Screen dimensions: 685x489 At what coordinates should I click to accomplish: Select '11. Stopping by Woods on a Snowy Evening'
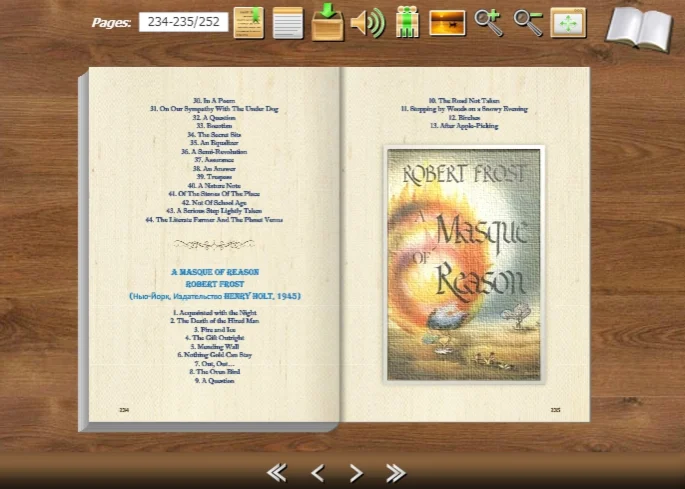click(464, 109)
